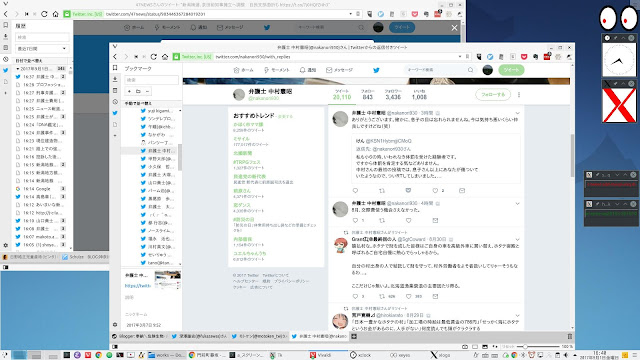Open the Likes count 1,008
The height and width of the screenshot is (360, 640).
[419, 95]
